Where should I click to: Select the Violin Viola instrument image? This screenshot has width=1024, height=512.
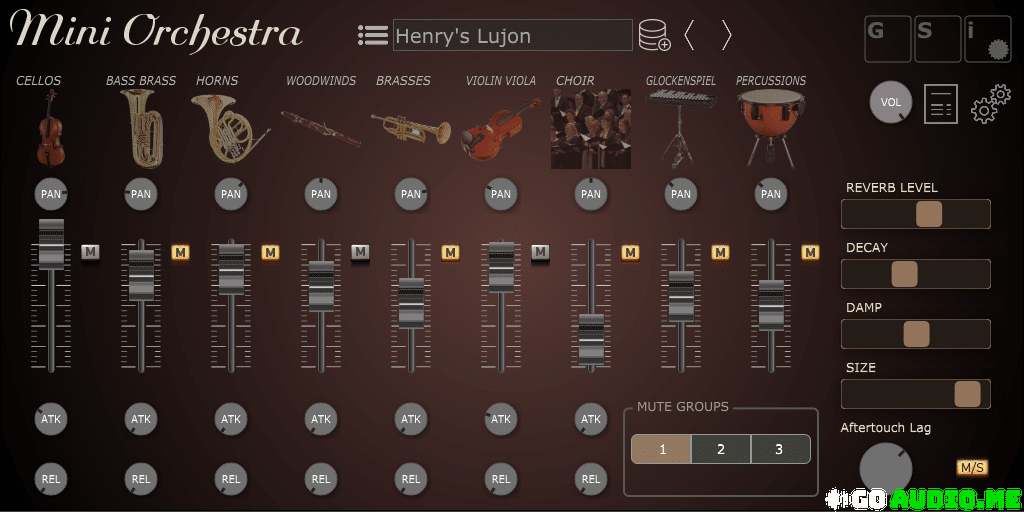(501, 130)
